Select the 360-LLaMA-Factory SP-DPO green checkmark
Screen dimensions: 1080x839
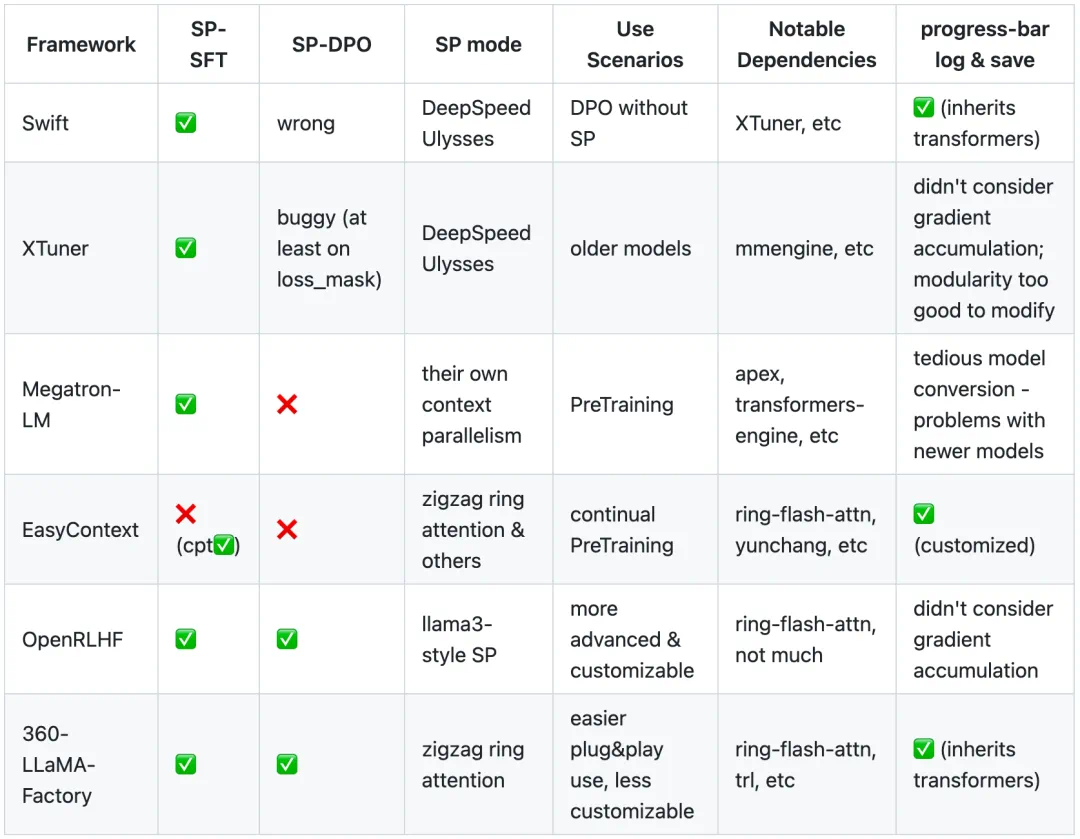[287, 764]
